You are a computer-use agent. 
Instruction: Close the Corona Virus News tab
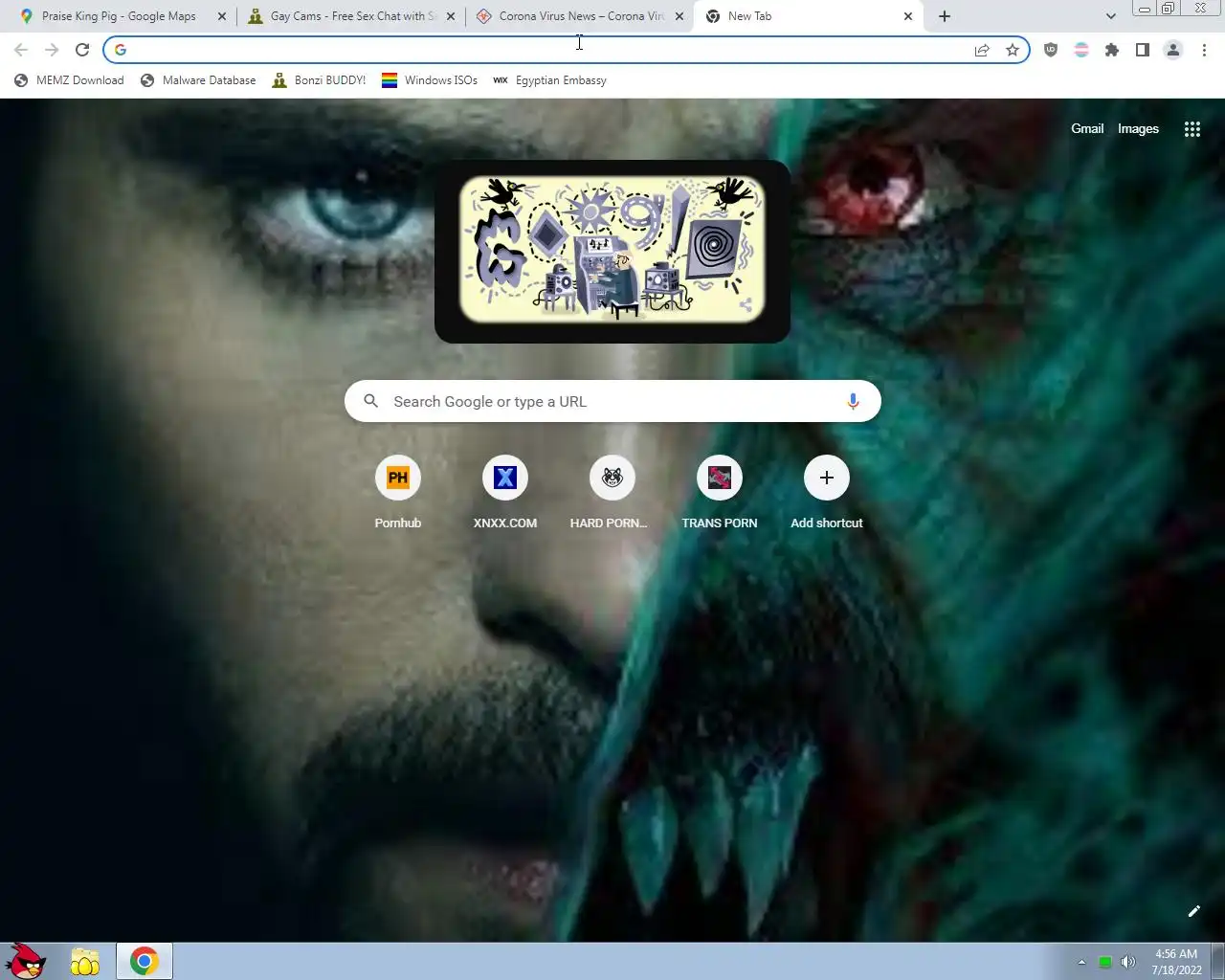pos(679,16)
